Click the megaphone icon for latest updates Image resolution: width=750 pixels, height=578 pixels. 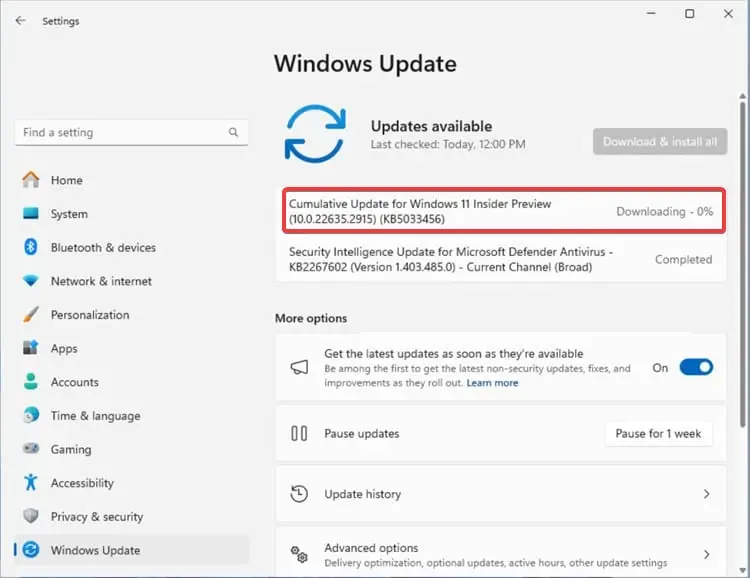tap(299, 367)
